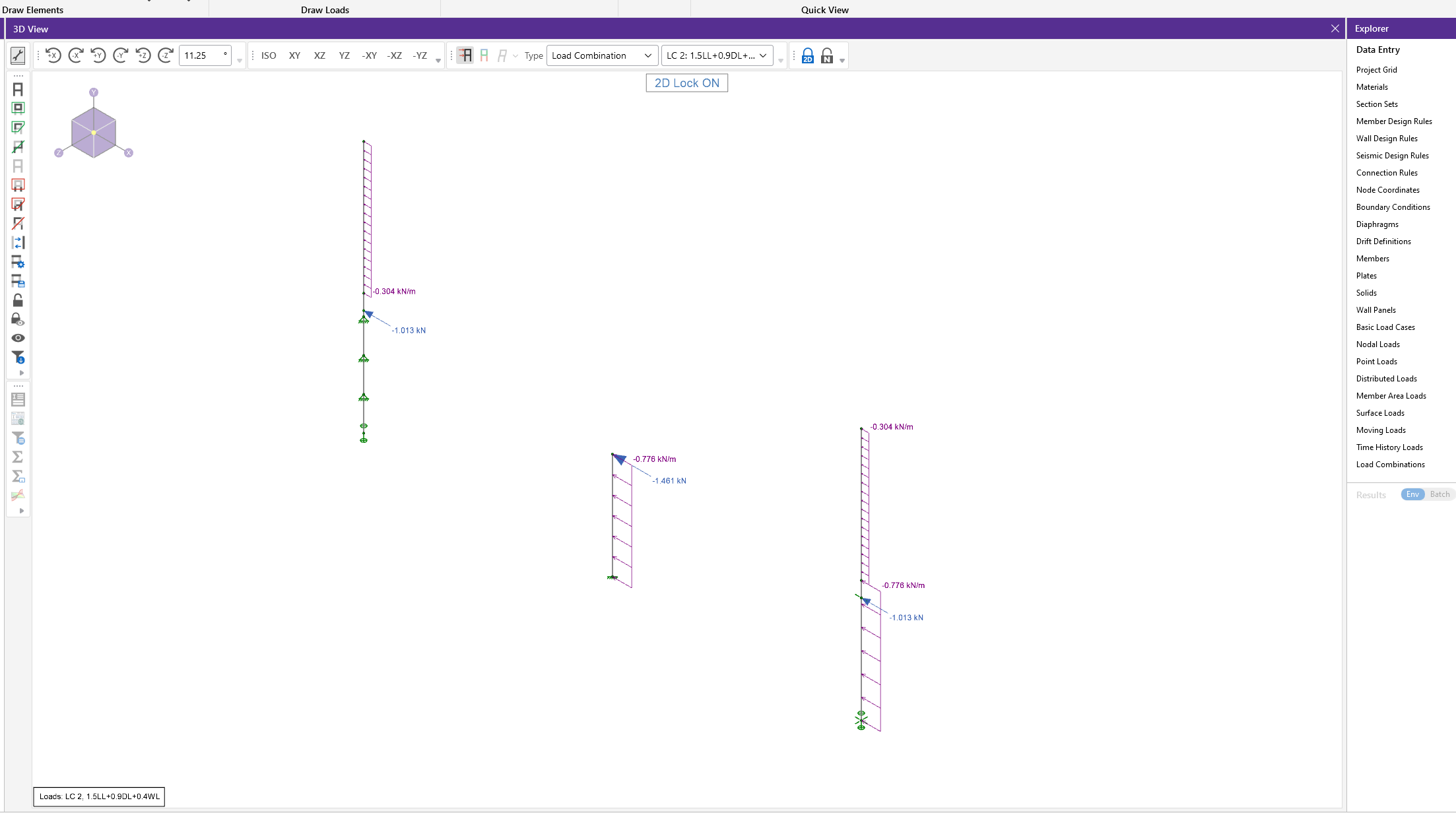Click the unlock icon in the left toolbar
The image size is (1456, 813).
pyautogui.click(x=18, y=300)
